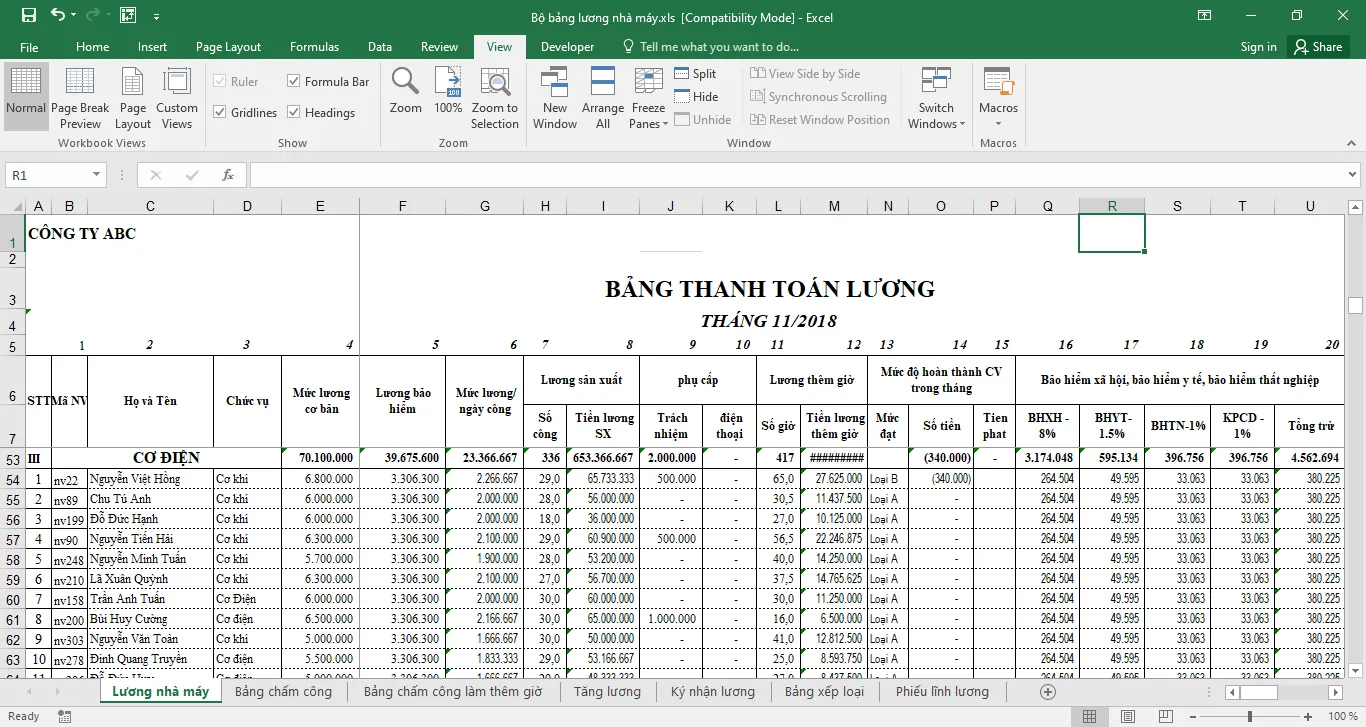Click Tell me what you want to do

point(719,47)
